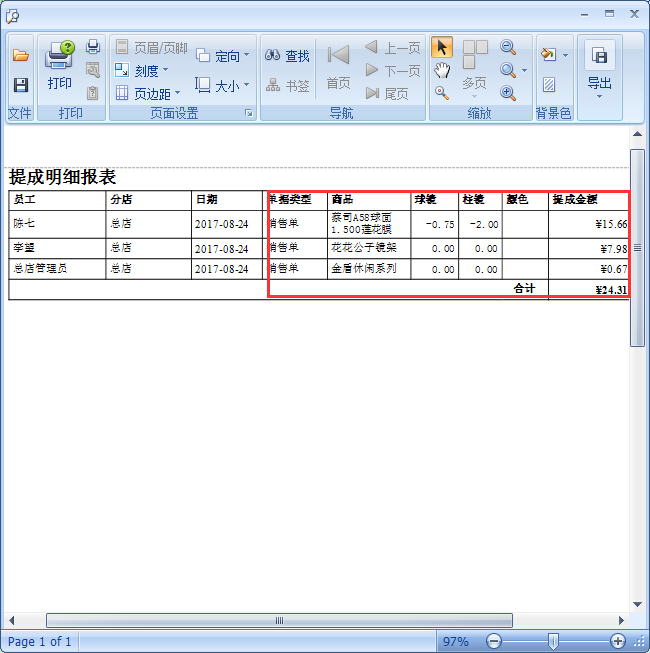The width and height of the screenshot is (650, 653).
Task: Select the arrow pointer tool
Action: (x=441, y=47)
